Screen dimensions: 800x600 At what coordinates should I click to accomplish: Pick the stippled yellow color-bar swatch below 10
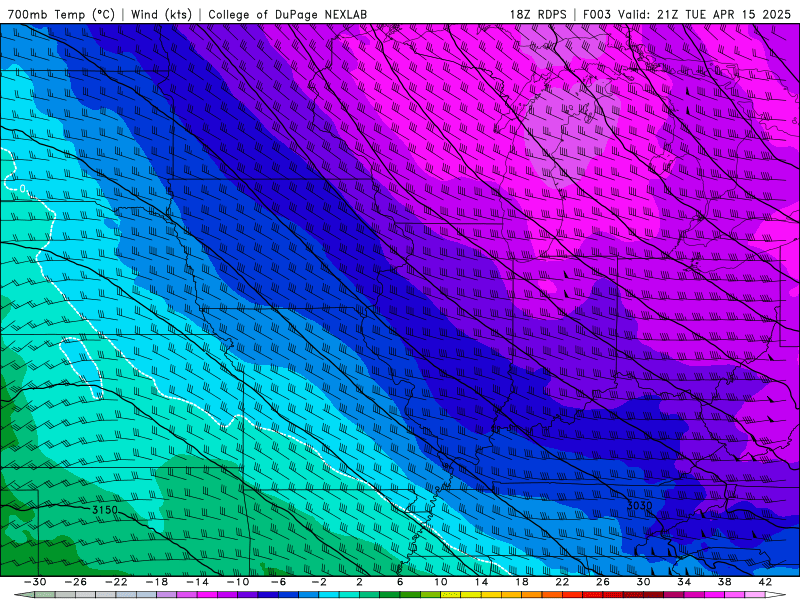coord(451,595)
